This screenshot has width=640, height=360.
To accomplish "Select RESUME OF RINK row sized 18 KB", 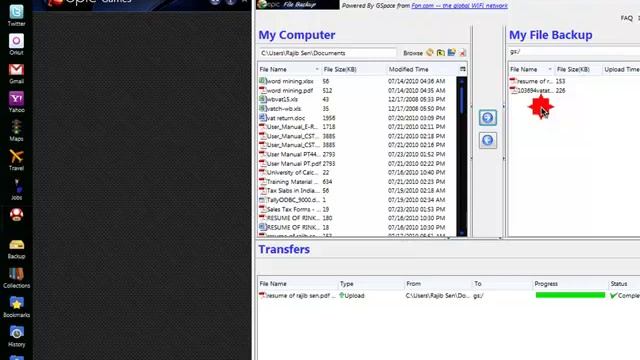I will (357, 227).
